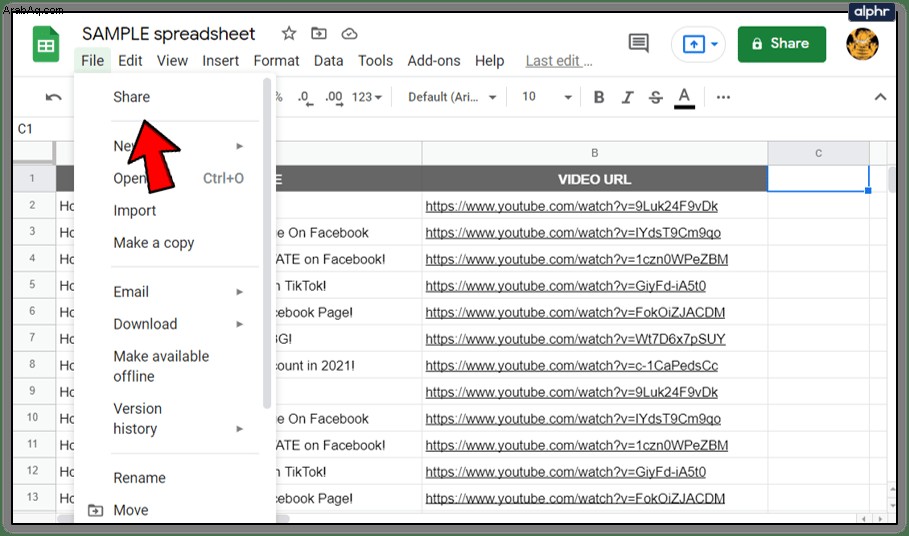This screenshot has width=909, height=536.
Task: Open the comment history icon
Action: [638, 43]
